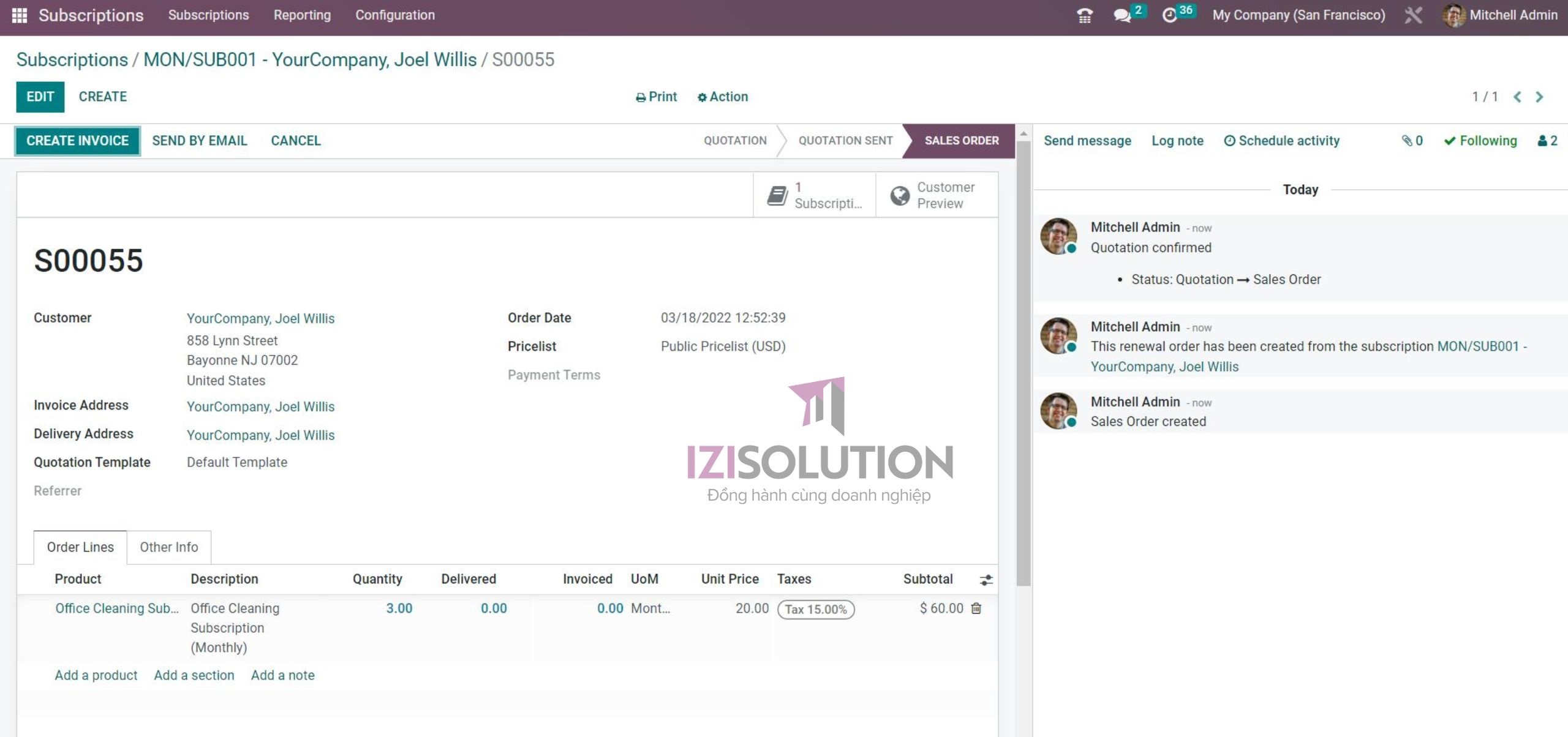Click the CREATE INVOICE button
The width and height of the screenshot is (1568, 737).
(x=77, y=140)
